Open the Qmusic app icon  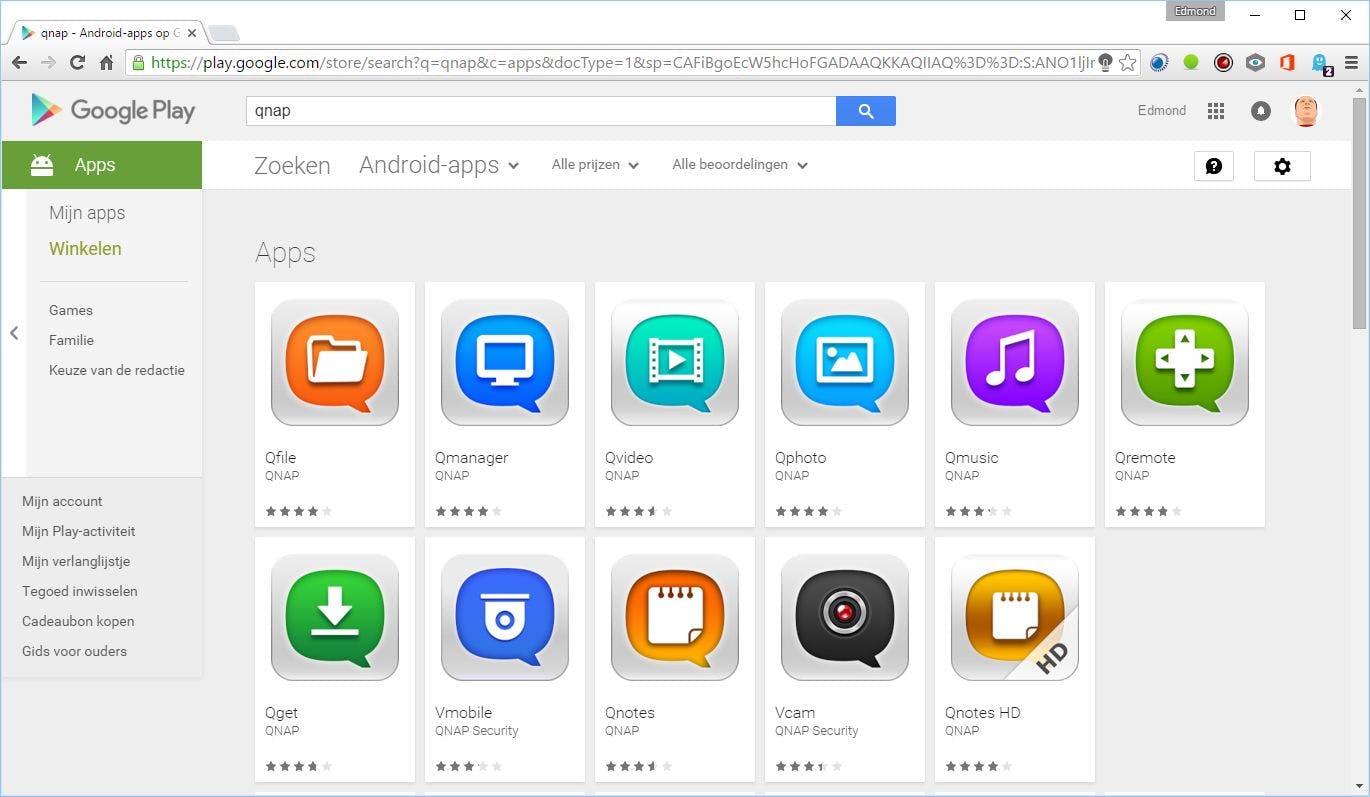tap(1015, 362)
